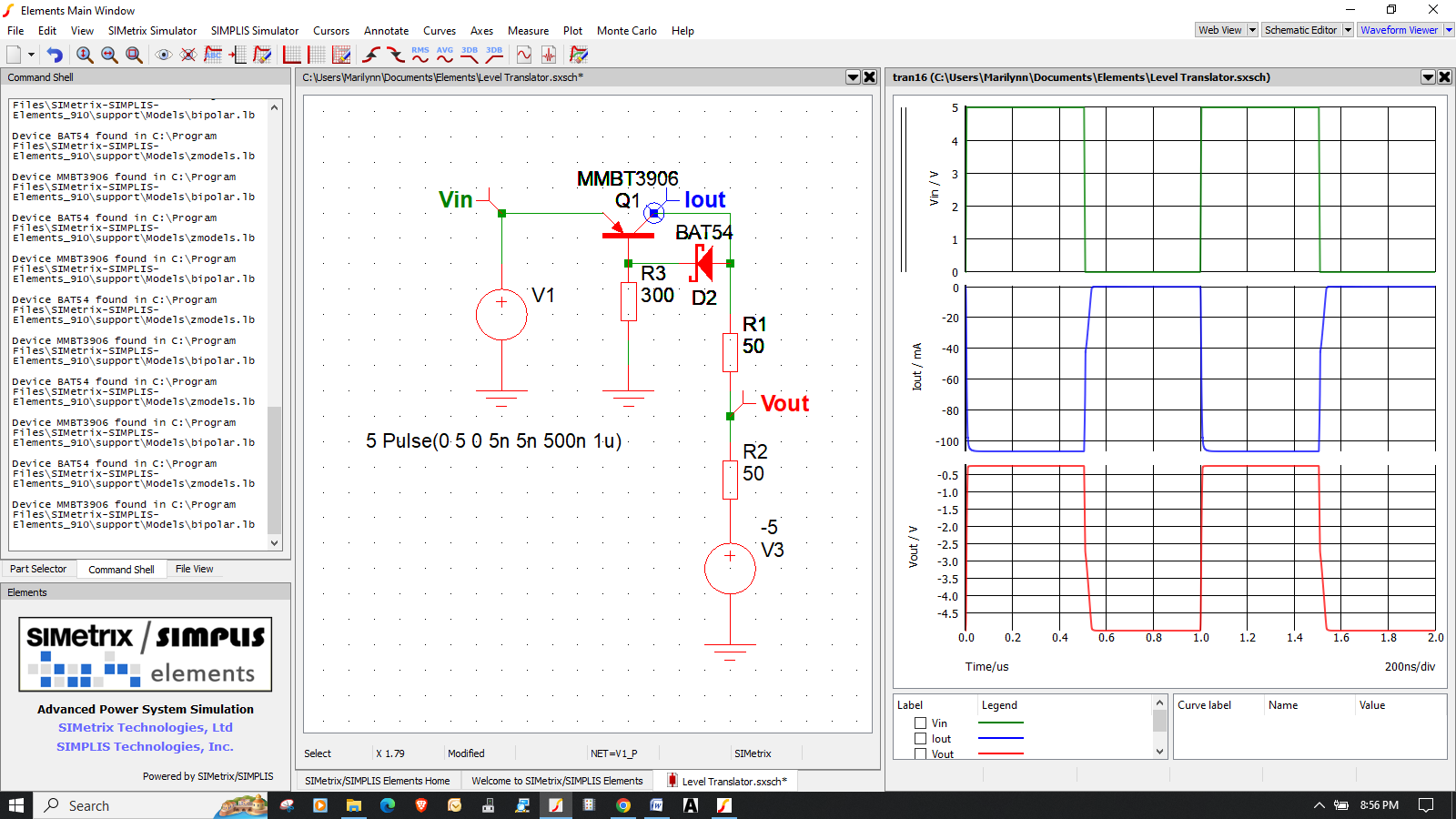
Task: Click the Iout current probe
Action: pyautogui.click(x=653, y=213)
